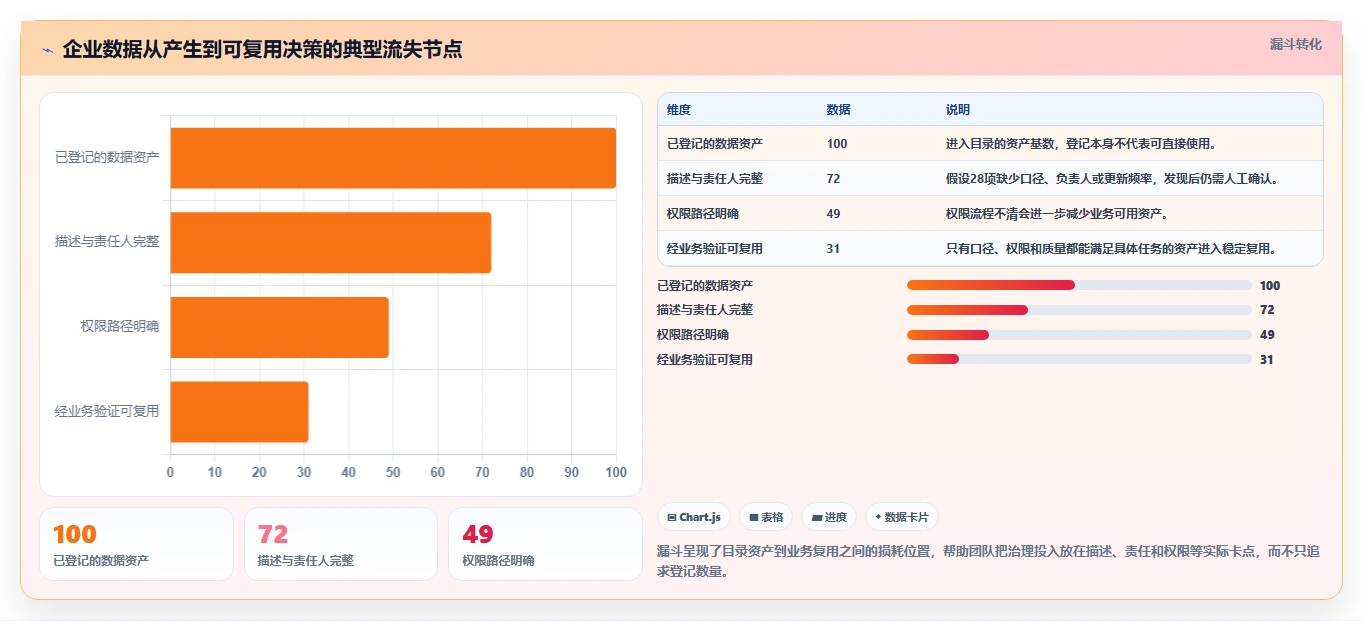Viewport: 1363px width, 621px height.
Task: Click the note starting with 进入目录的资产基数
Action: click(x=1081, y=144)
